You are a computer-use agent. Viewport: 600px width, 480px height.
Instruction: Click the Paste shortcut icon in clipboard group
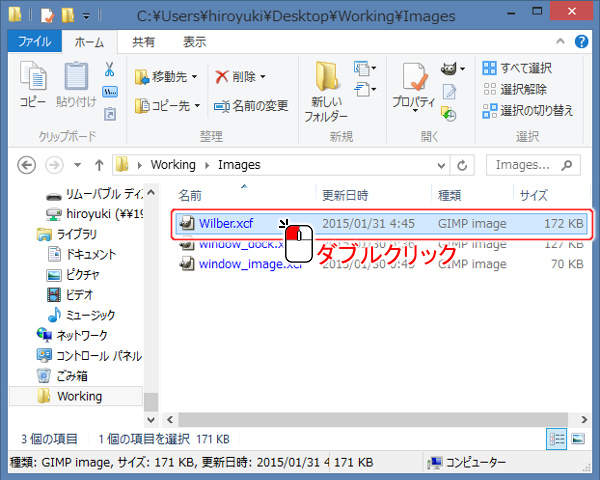(x=110, y=114)
